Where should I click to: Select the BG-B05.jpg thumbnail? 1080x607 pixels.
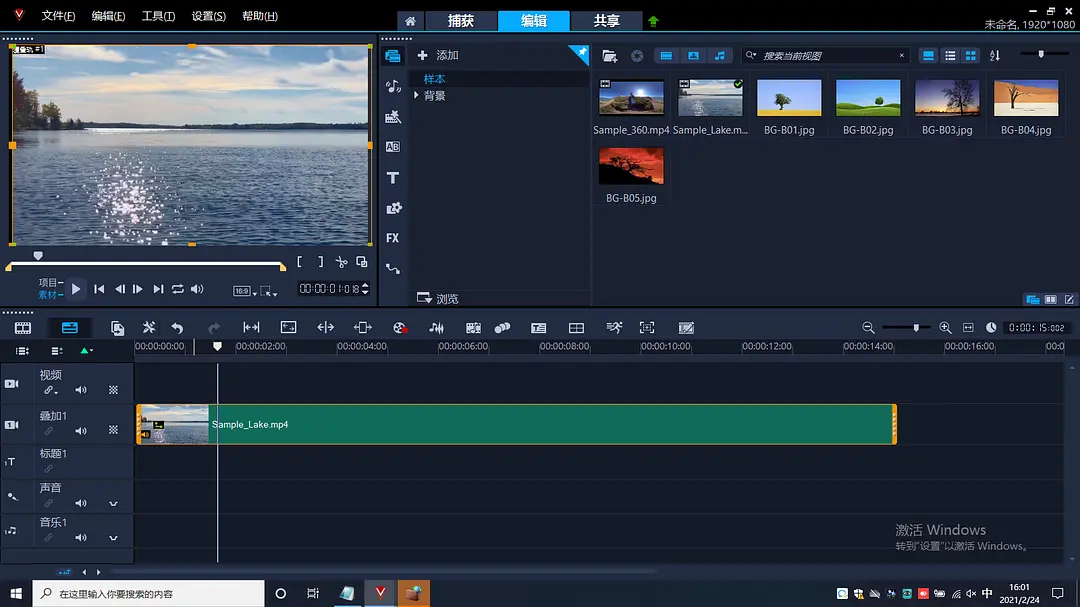coord(631,167)
